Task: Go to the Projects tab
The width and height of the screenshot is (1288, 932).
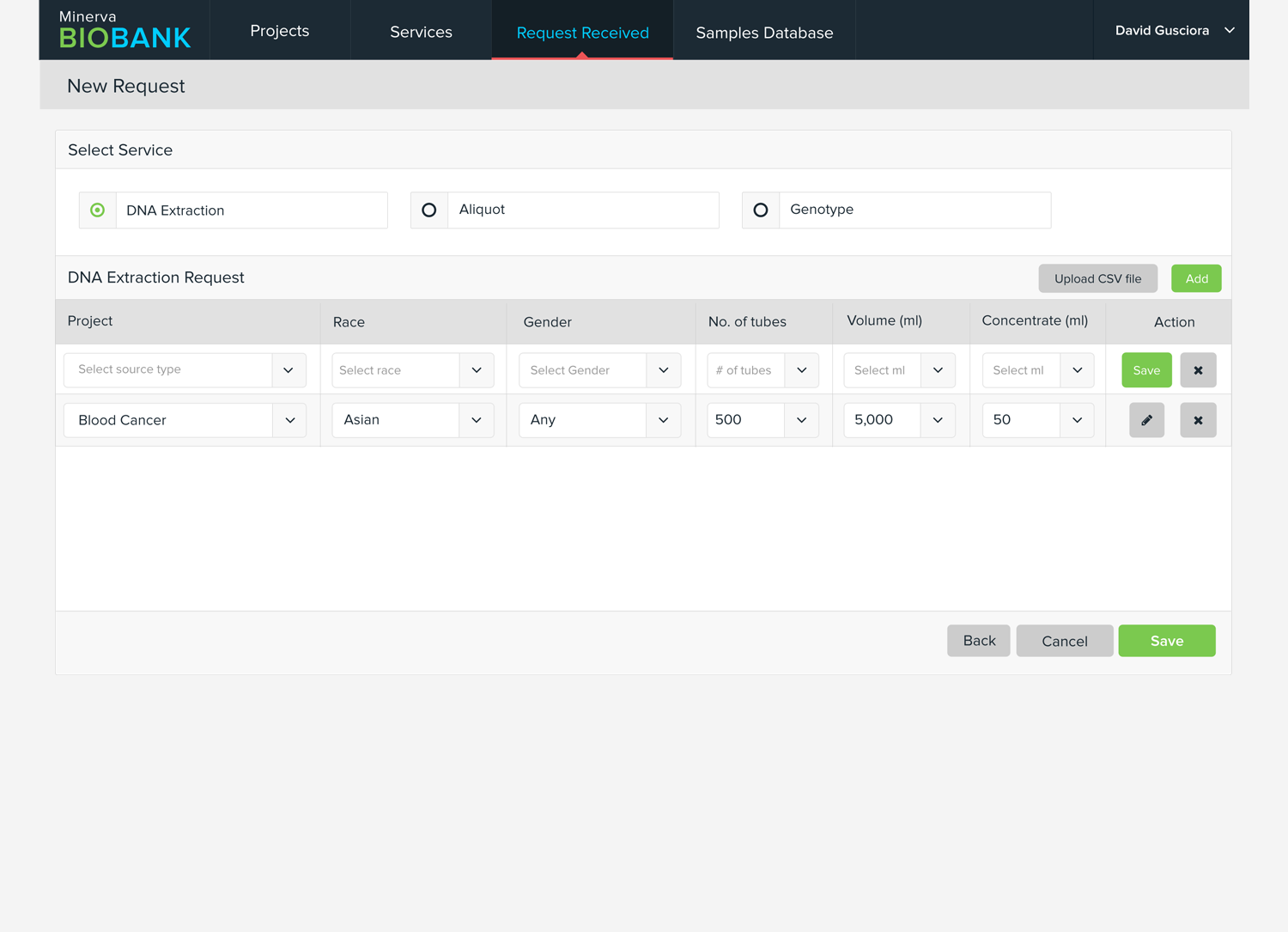Action: click(280, 31)
